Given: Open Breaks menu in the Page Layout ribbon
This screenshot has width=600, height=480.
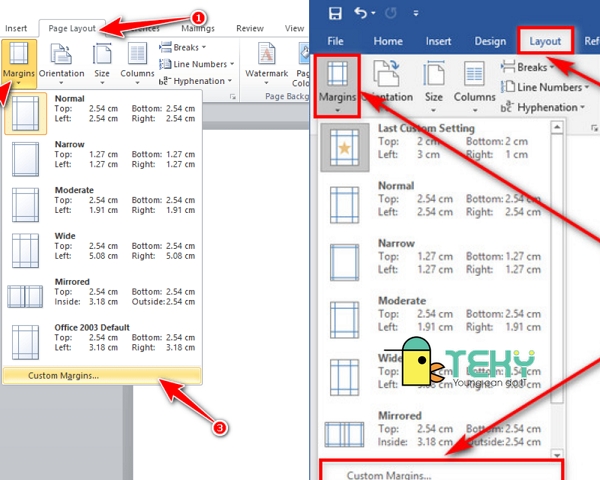Looking at the screenshot, I should 183,47.
